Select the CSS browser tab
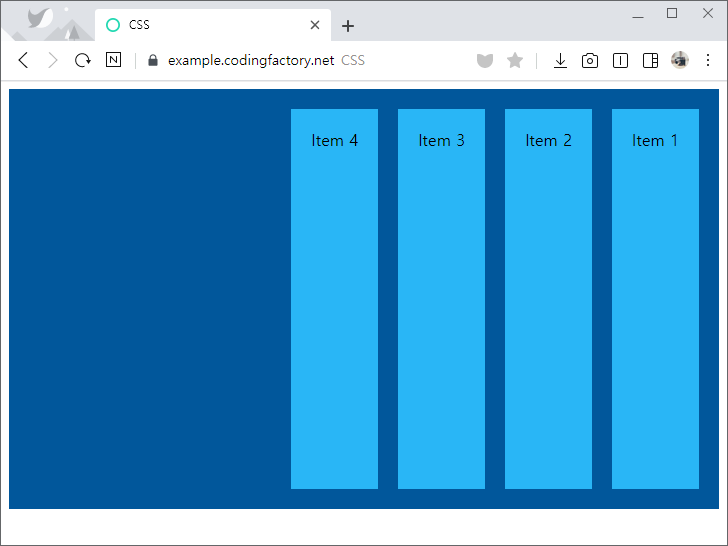This screenshot has height=546, width=728. [213, 25]
